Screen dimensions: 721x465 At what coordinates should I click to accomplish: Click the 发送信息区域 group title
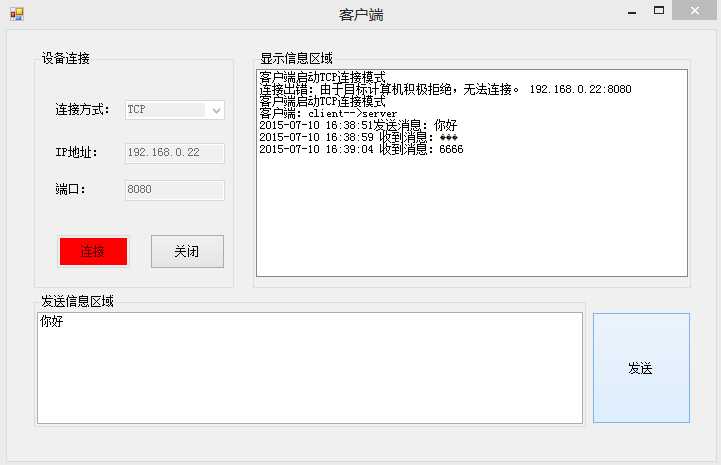(77, 301)
